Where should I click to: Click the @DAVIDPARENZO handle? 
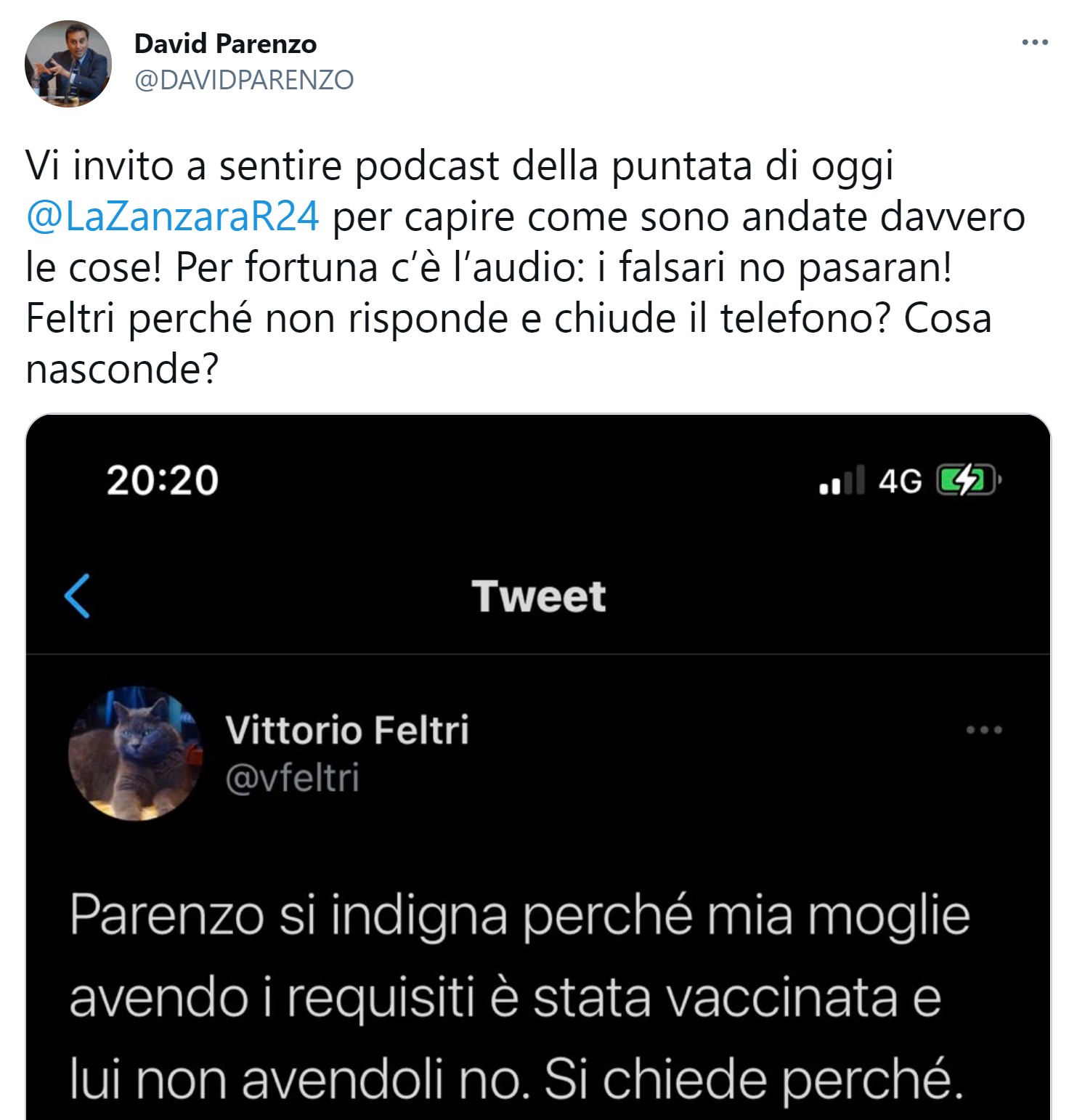tap(244, 79)
